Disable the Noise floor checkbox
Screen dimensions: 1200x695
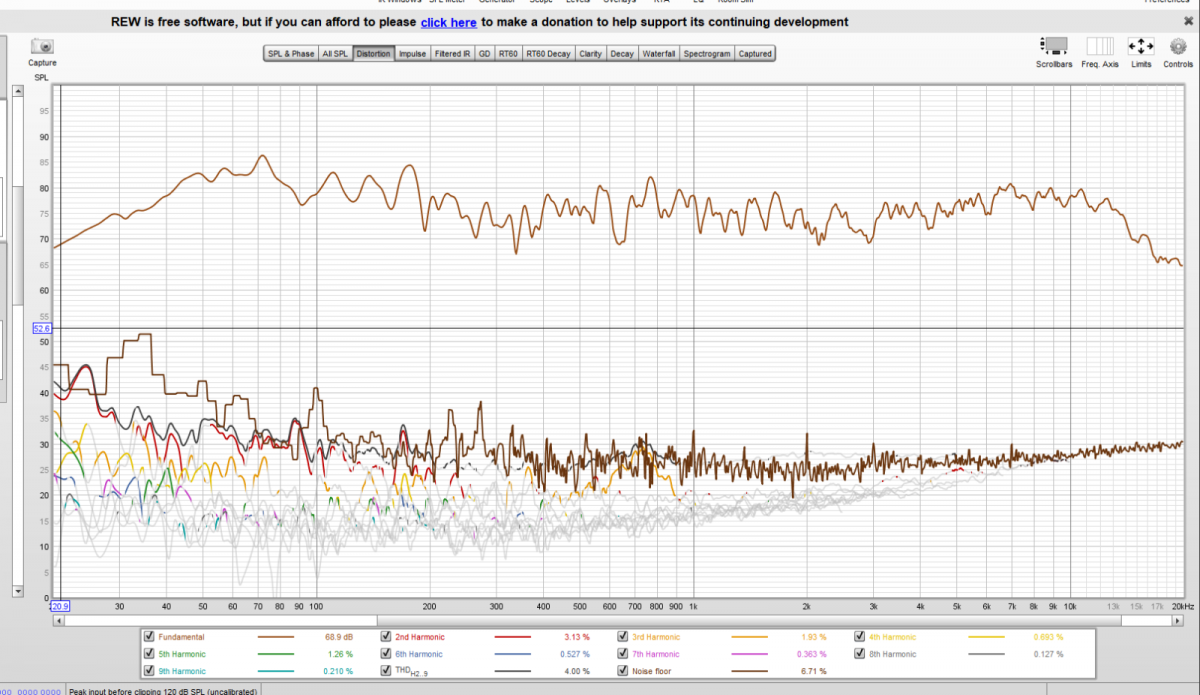(623, 671)
